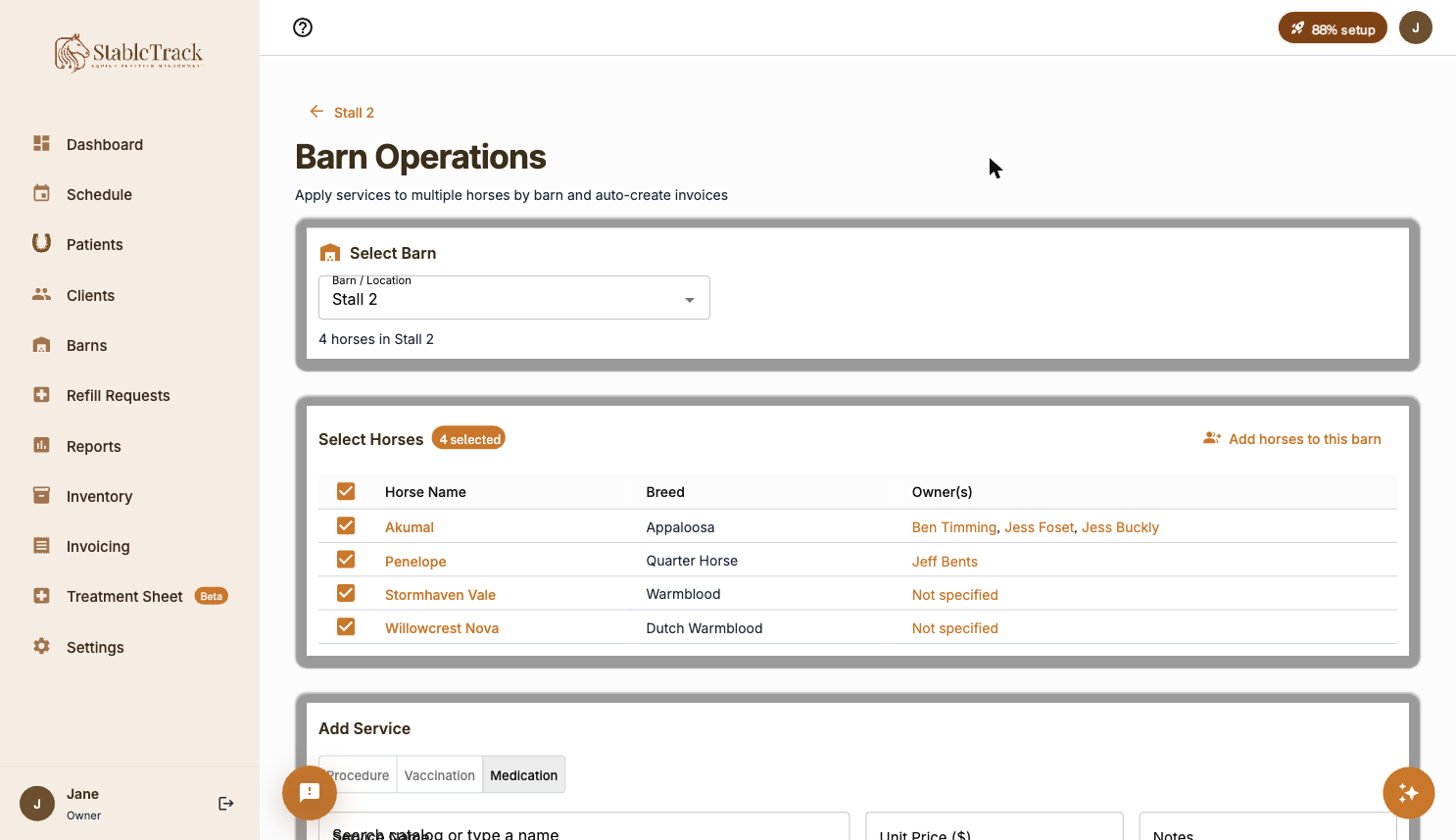Click the add-person icon by Add horses

pyautogui.click(x=1212, y=438)
